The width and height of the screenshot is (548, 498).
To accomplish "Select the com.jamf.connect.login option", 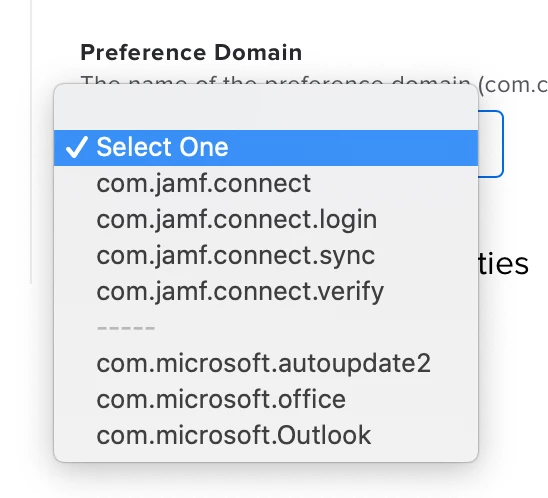I will coord(266,219).
